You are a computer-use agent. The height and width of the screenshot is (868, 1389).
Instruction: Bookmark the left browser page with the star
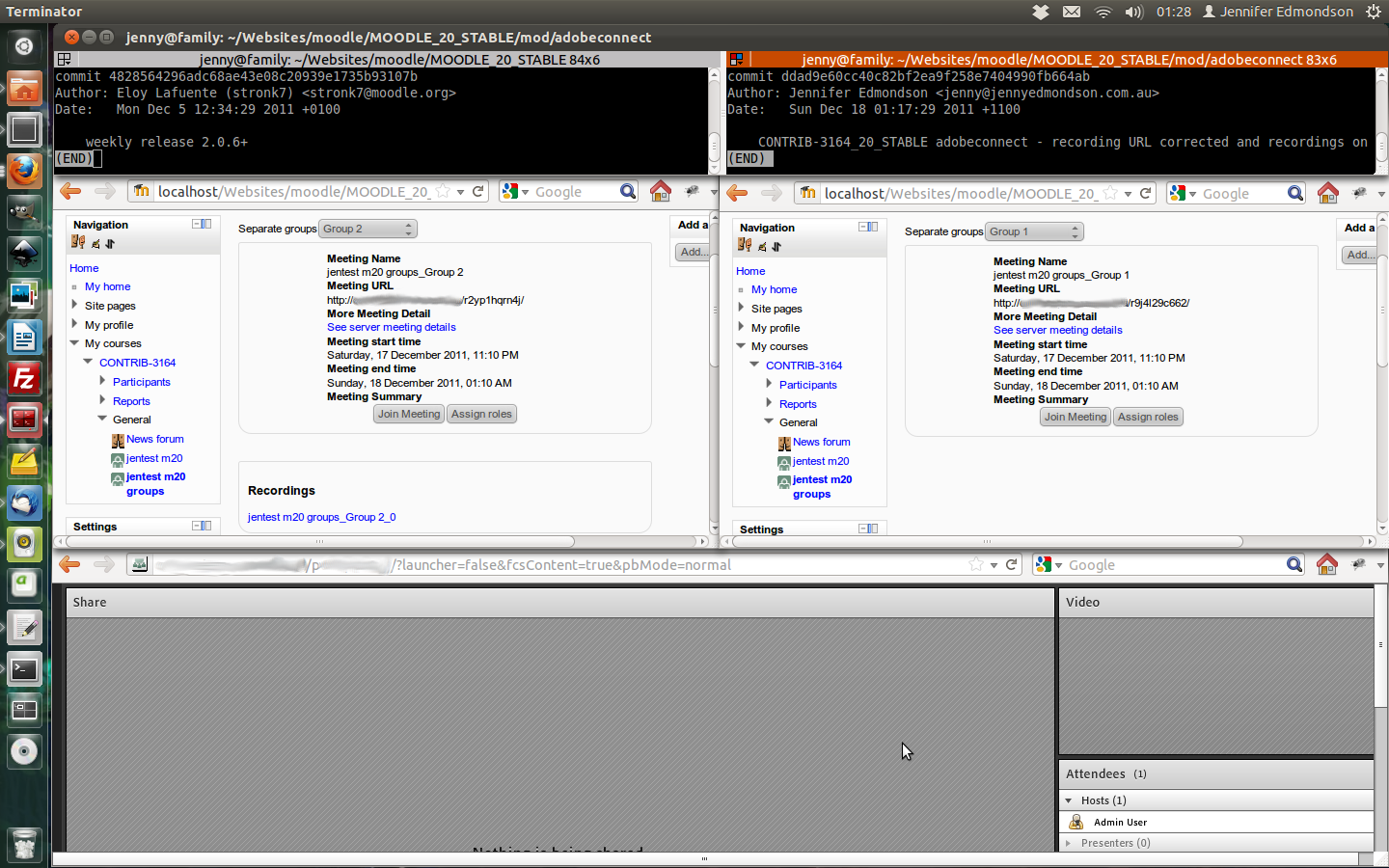point(443,191)
